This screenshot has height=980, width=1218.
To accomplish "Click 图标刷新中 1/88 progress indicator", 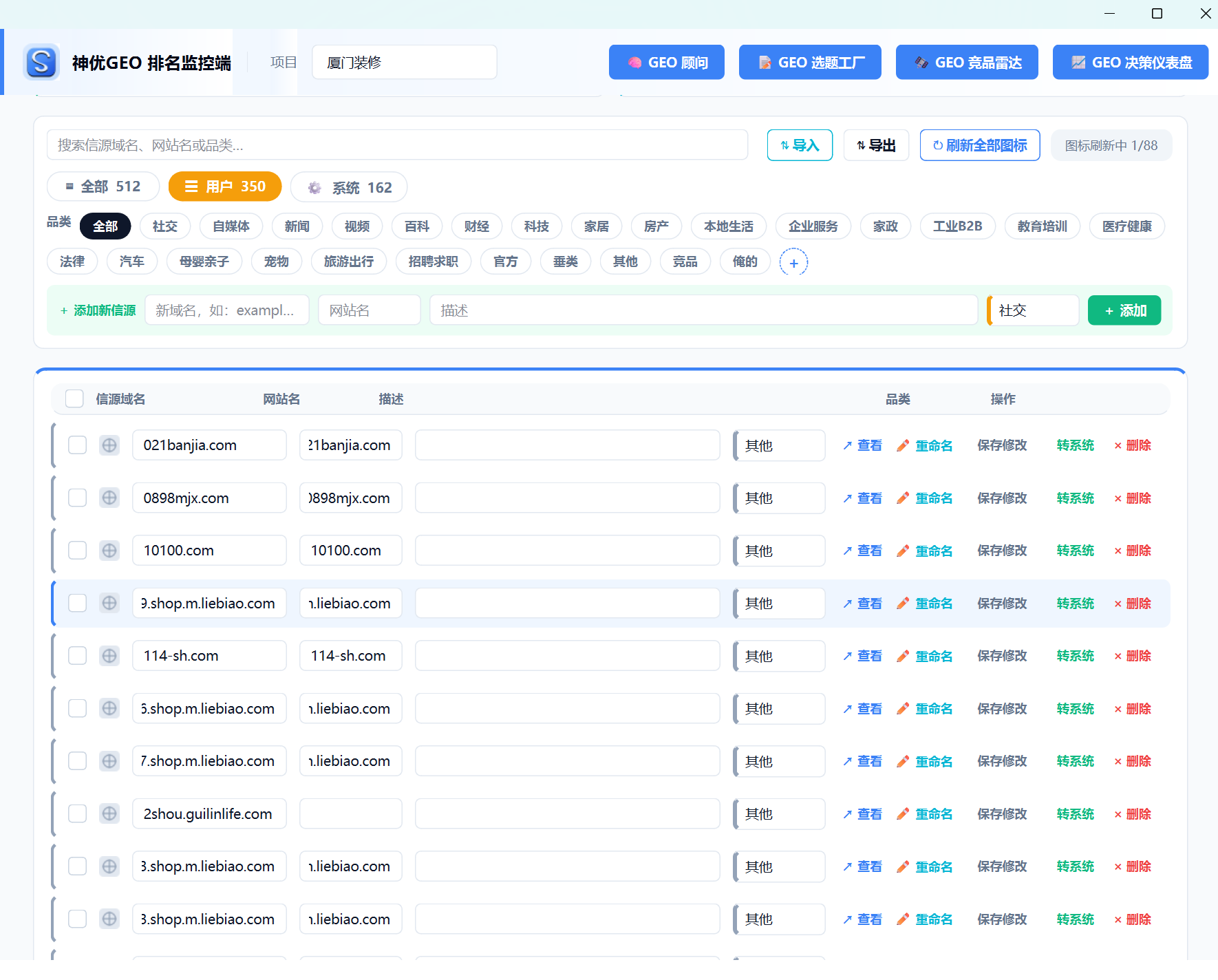I will coord(1111,145).
